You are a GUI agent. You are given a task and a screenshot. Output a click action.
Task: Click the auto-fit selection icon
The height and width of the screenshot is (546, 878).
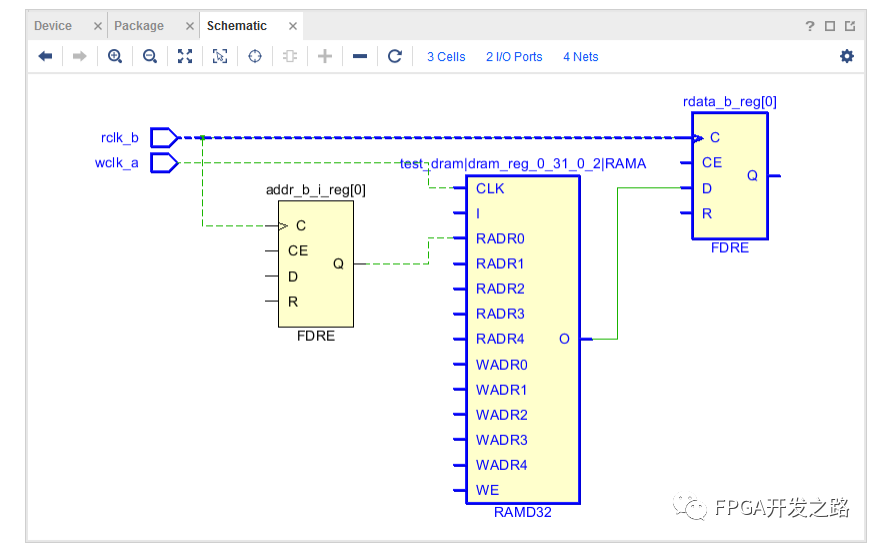[220, 57]
